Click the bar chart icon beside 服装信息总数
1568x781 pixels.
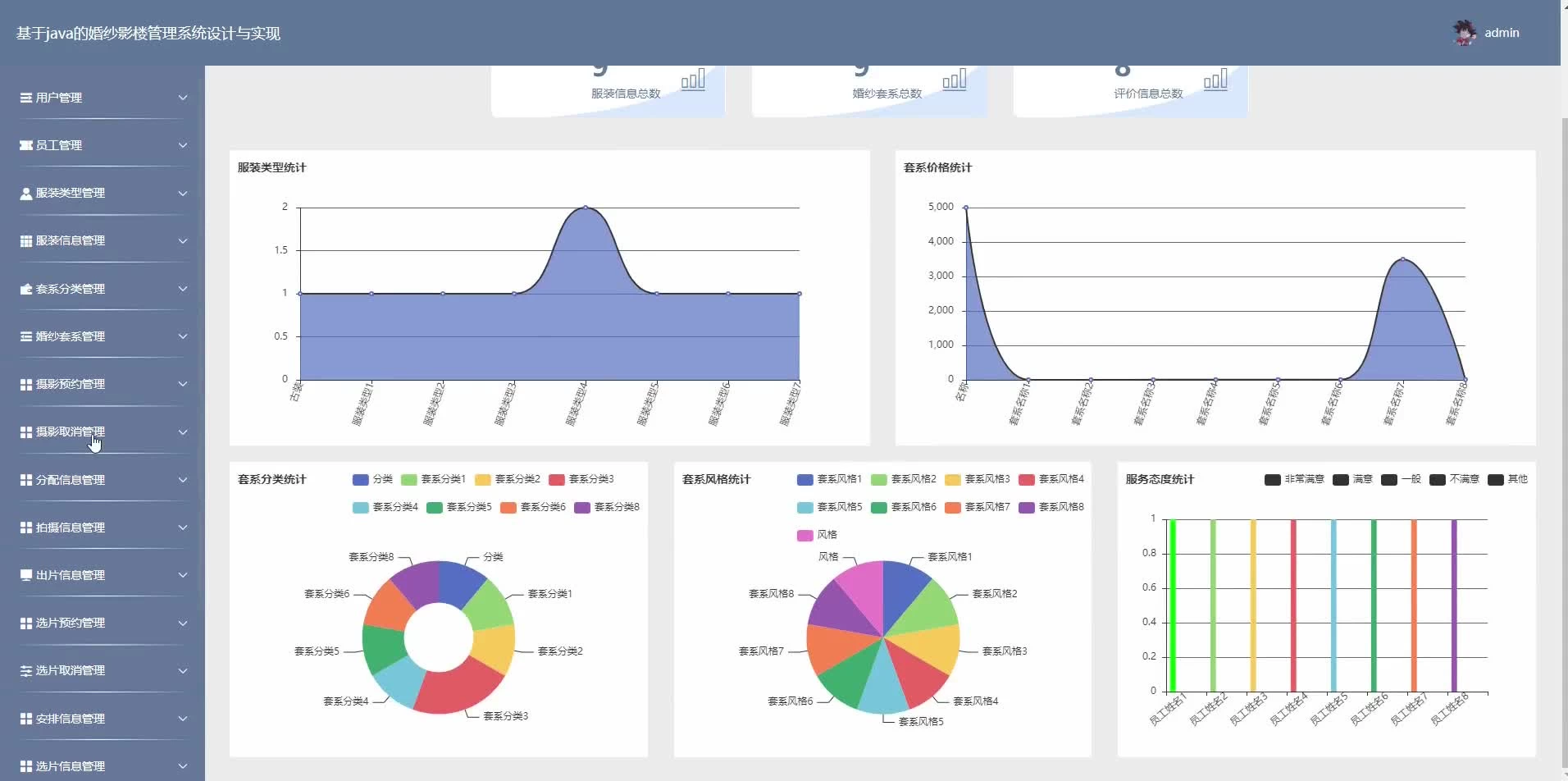(693, 80)
